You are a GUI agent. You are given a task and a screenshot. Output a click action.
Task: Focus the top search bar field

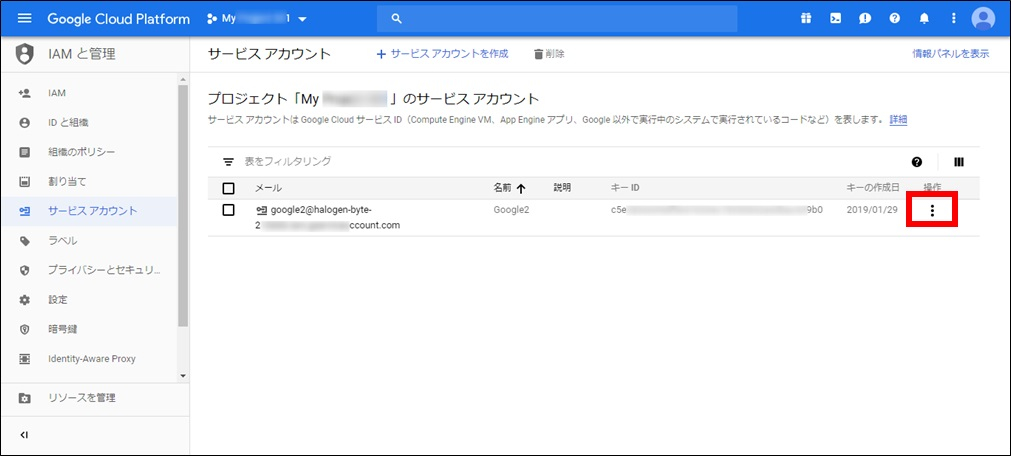coord(557,19)
